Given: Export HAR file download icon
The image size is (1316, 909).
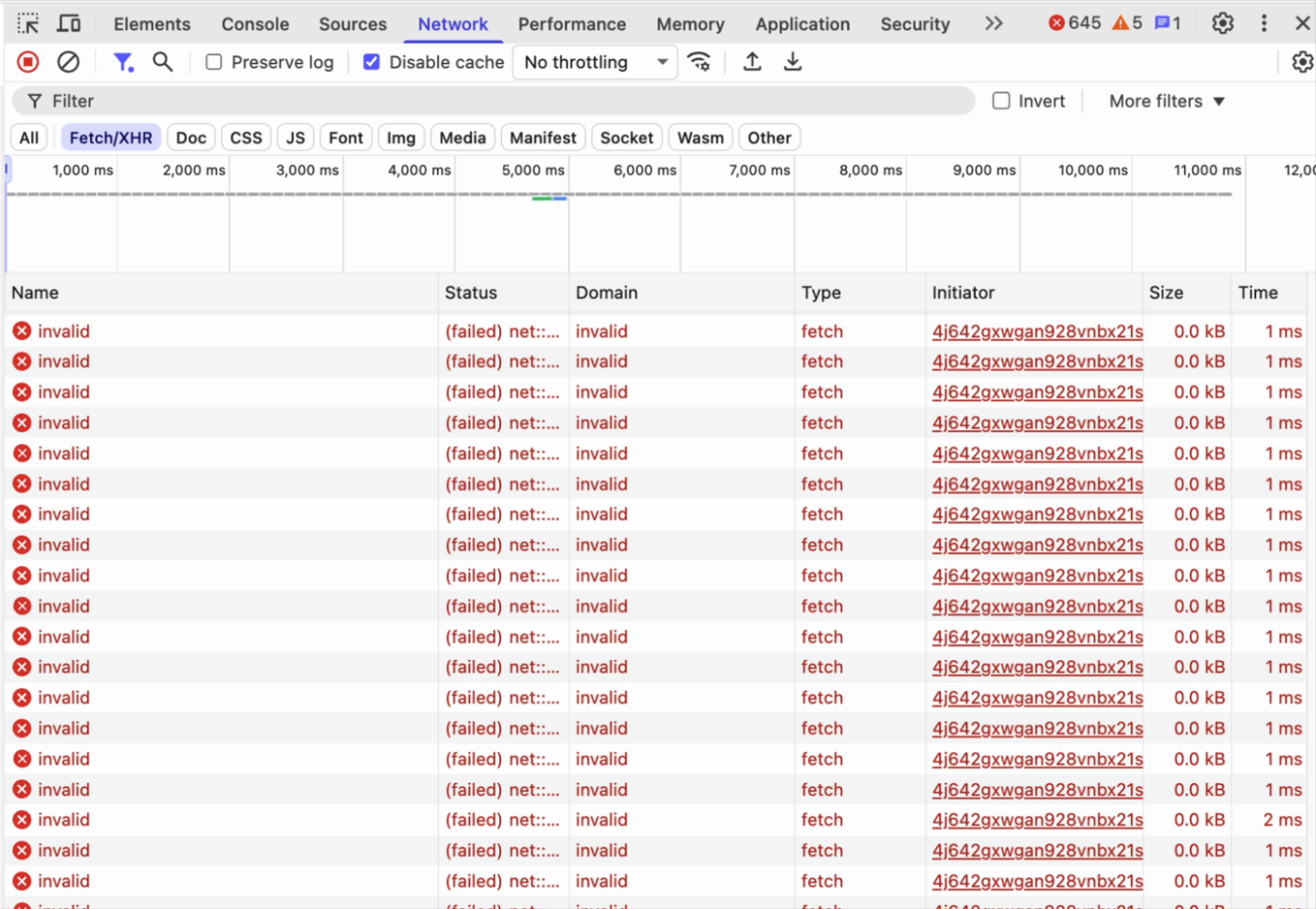Looking at the screenshot, I should [793, 62].
